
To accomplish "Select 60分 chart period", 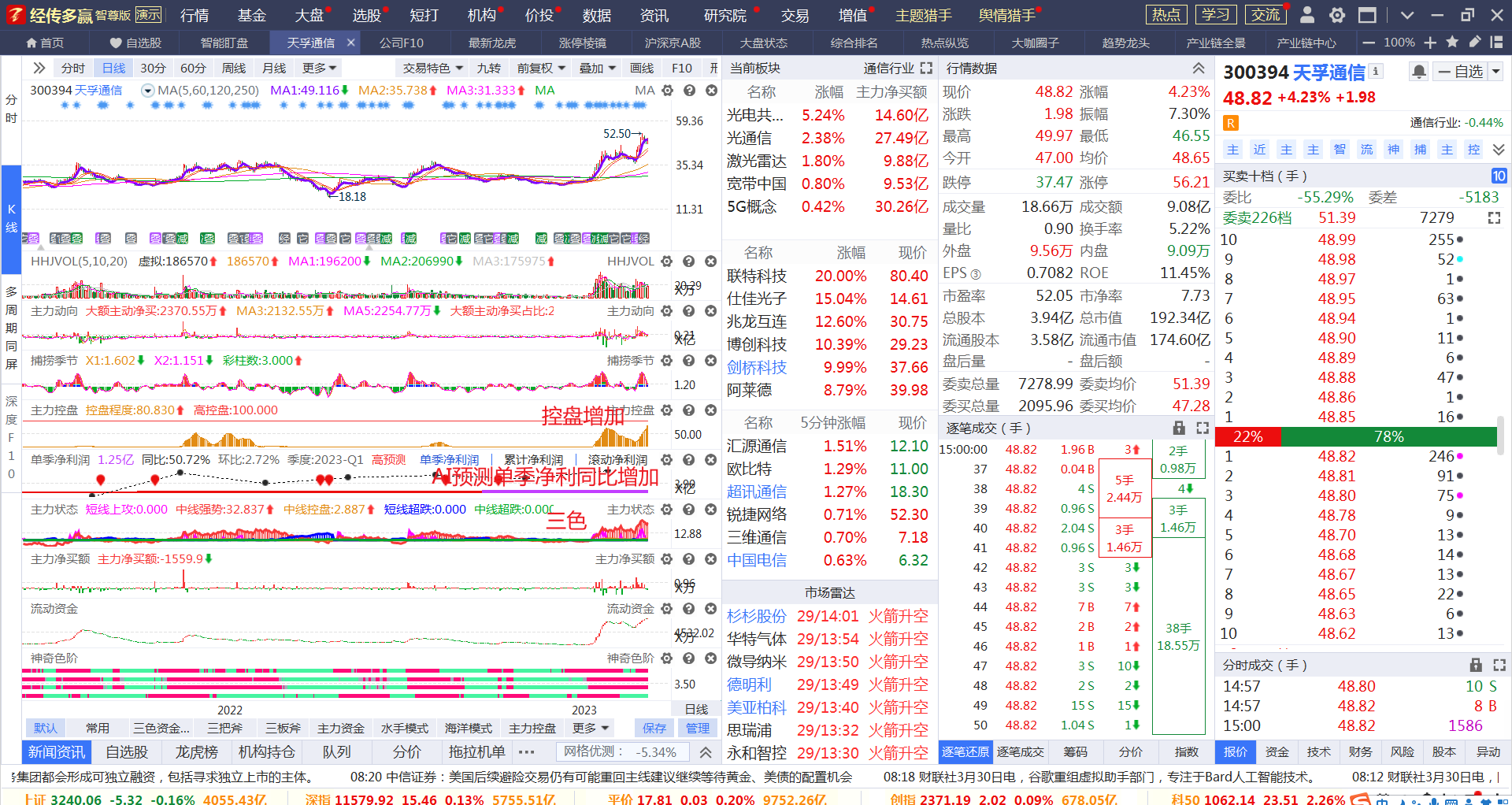I will point(193,69).
